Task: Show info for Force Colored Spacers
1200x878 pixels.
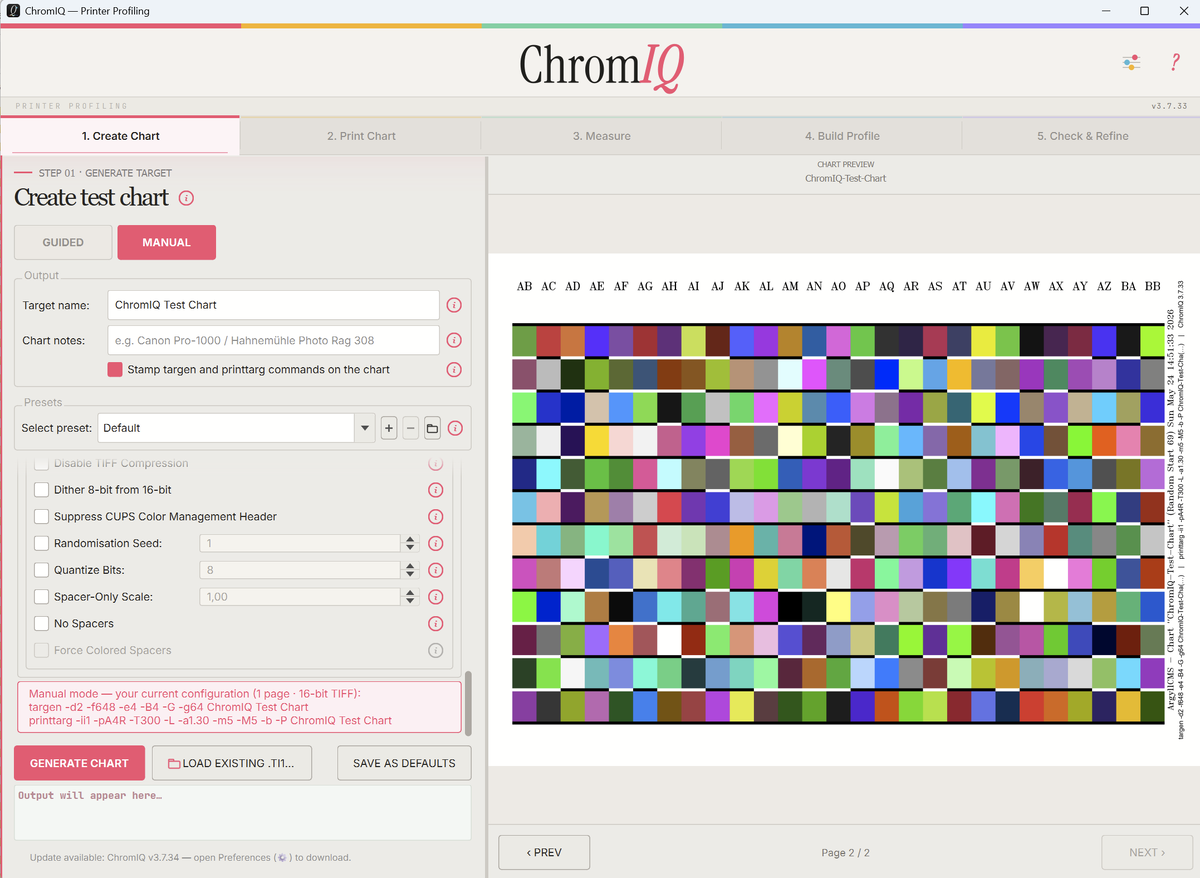Action: (x=435, y=651)
